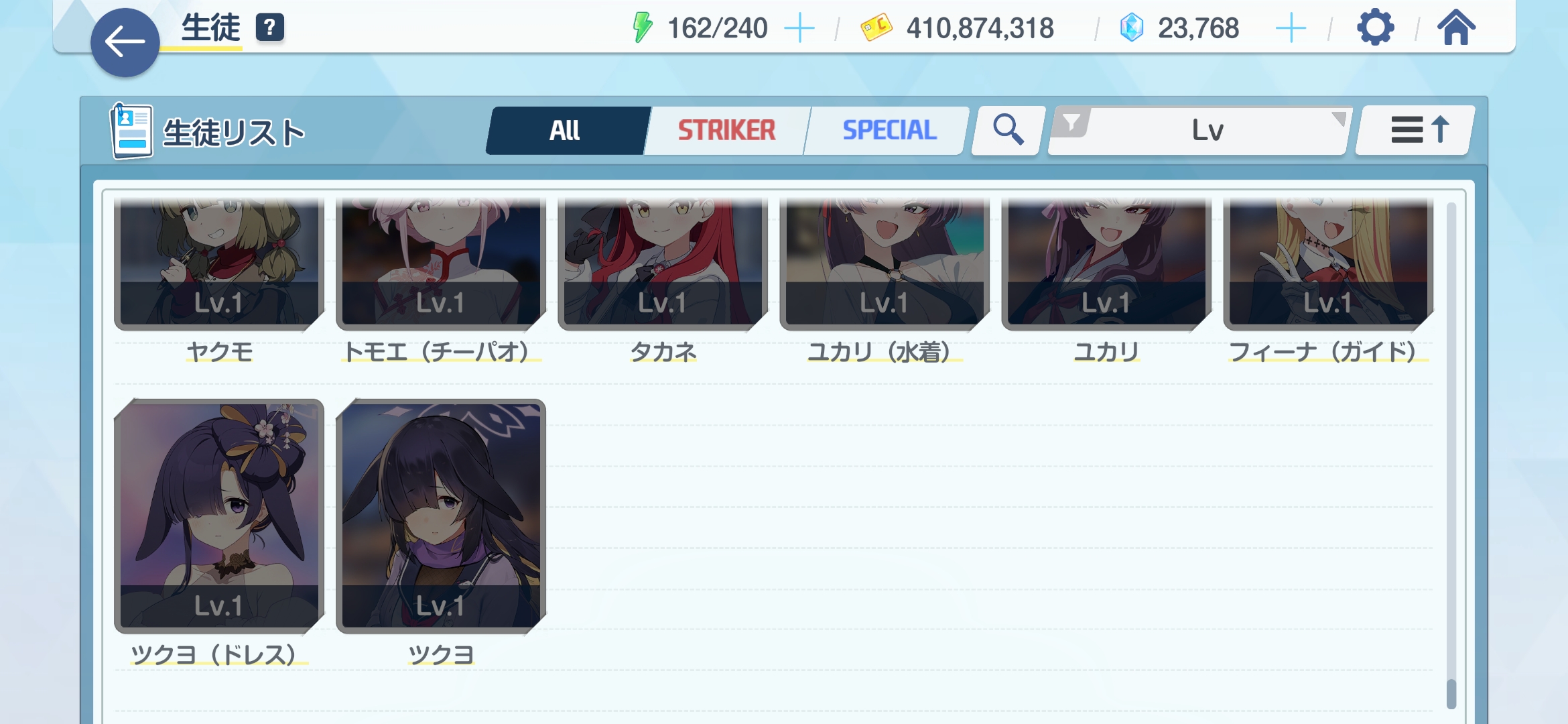Click the filter funnel icon

pyautogui.click(x=1071, y=123)
